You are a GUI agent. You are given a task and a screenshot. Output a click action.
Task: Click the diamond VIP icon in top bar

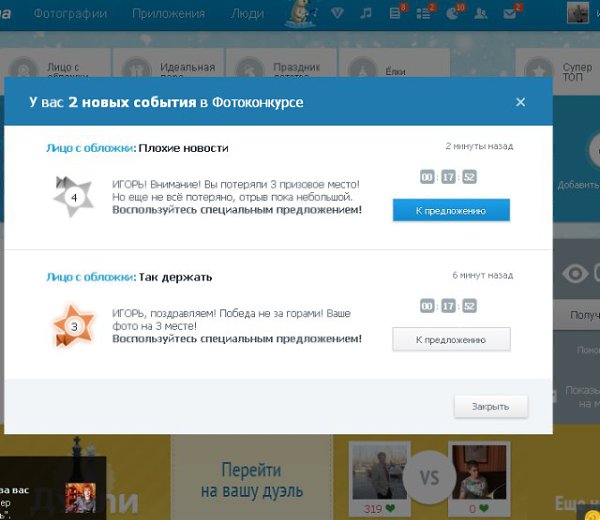click(336, 13)
